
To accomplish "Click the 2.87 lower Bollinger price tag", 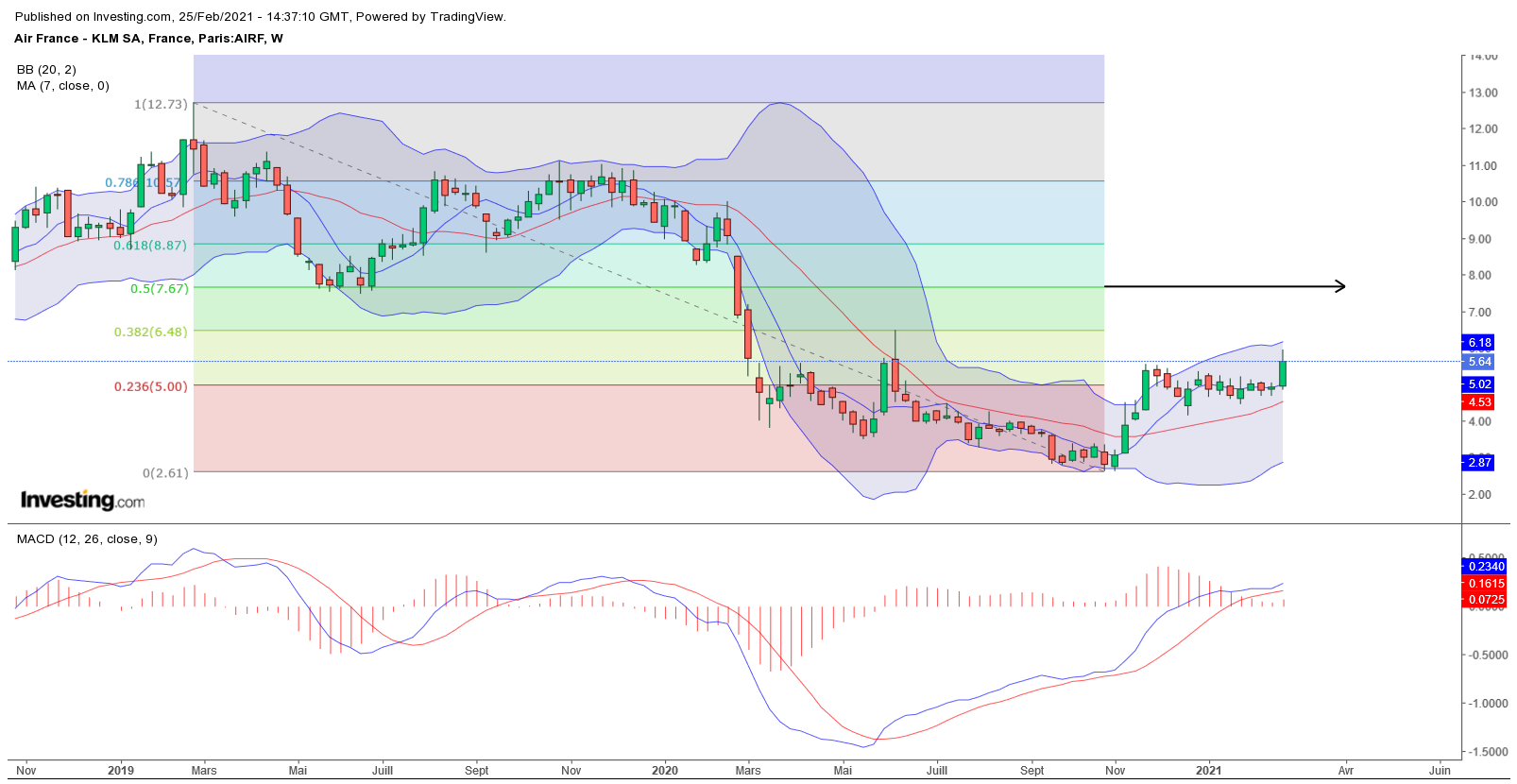I will click(x=1479, y=463).
